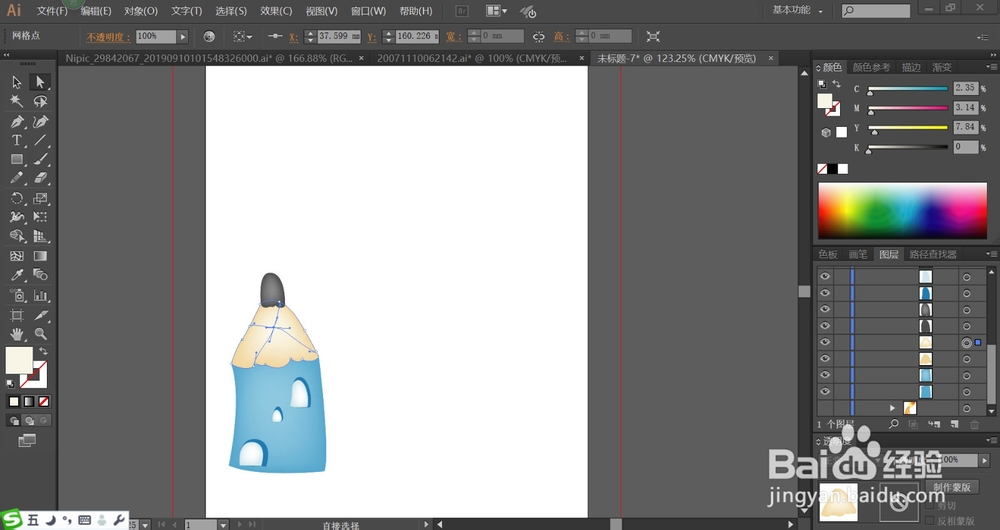
Task: Click the 不透明度 link in control bar
Action: click(x=108, y=37)
